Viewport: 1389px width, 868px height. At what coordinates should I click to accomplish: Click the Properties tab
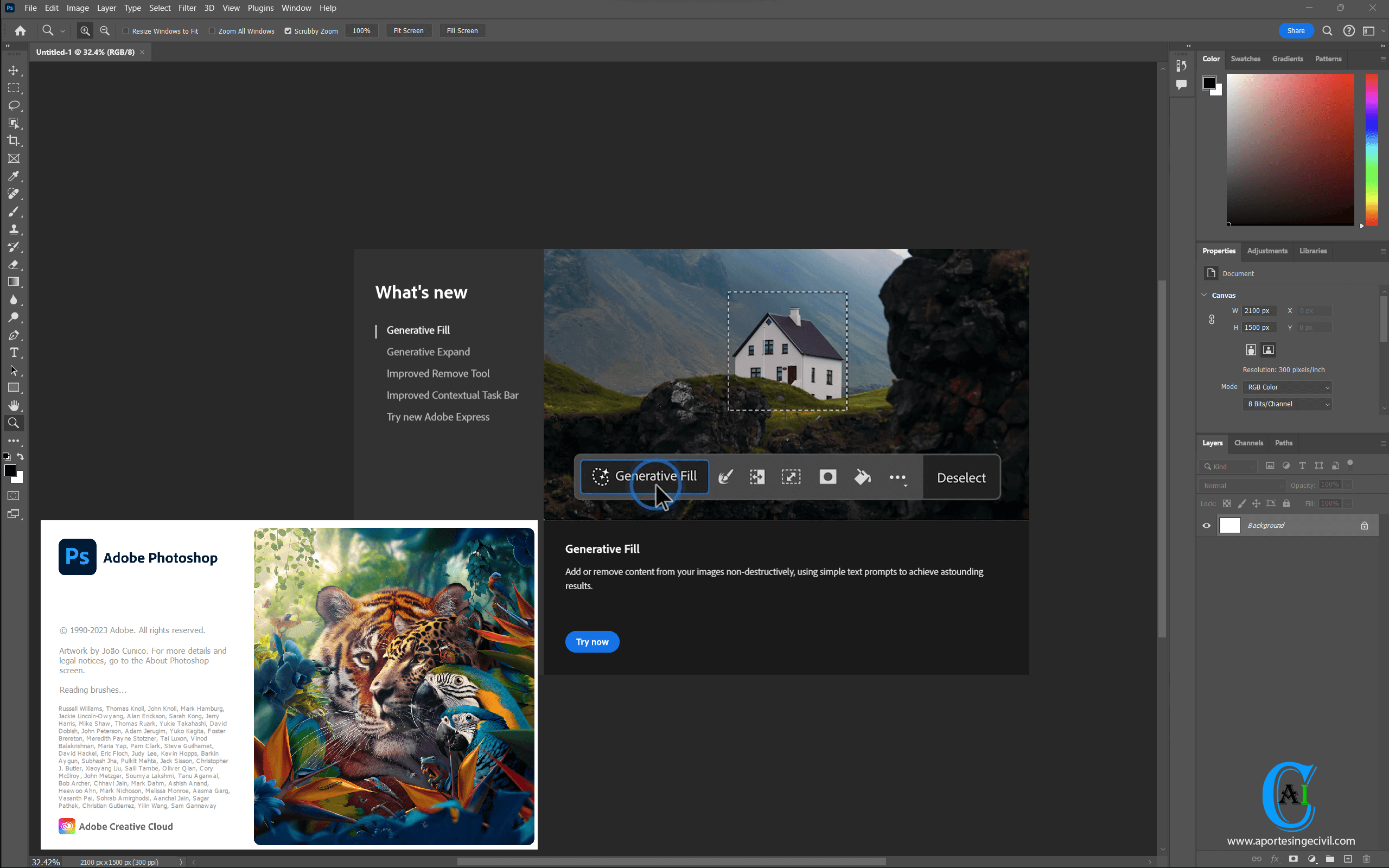point(1218,251)
